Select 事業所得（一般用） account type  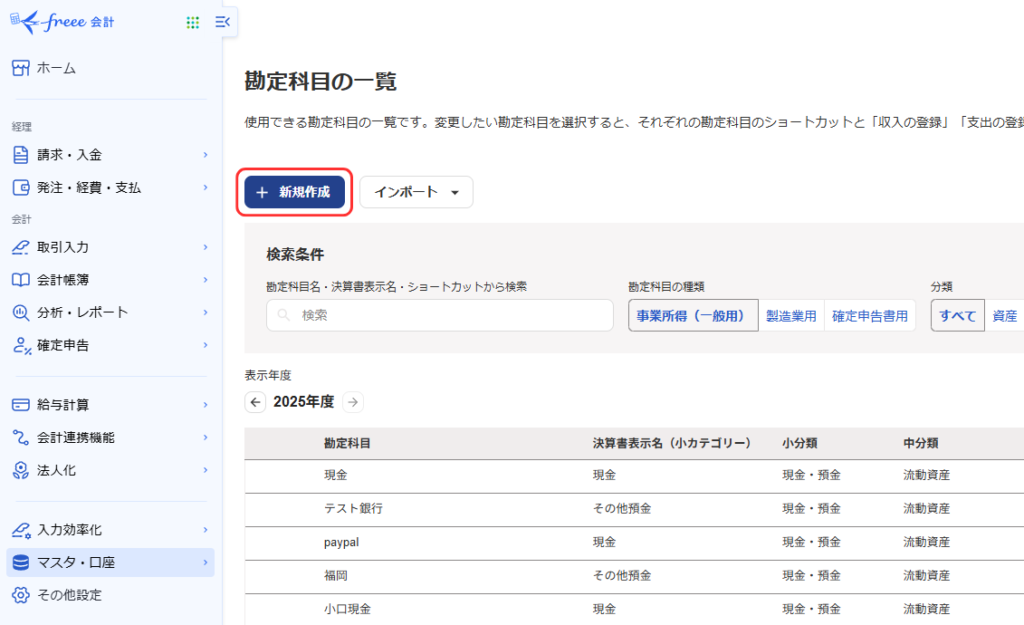click(692, 316)
